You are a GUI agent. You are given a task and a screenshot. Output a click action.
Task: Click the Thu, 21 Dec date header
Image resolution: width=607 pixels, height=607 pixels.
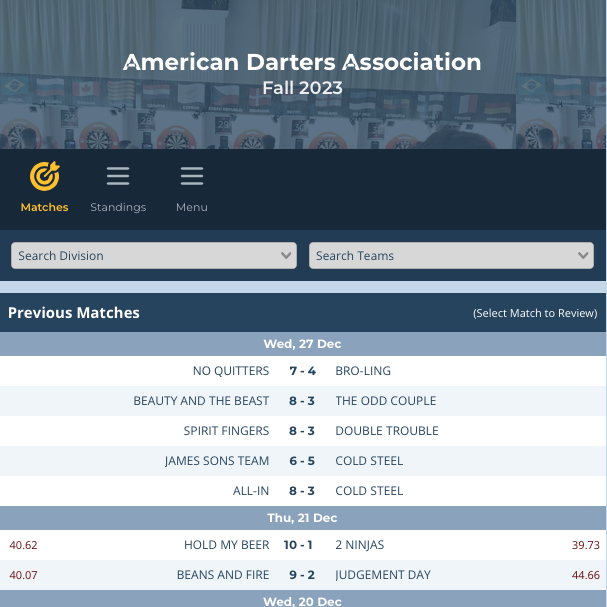tap(302, 518)
